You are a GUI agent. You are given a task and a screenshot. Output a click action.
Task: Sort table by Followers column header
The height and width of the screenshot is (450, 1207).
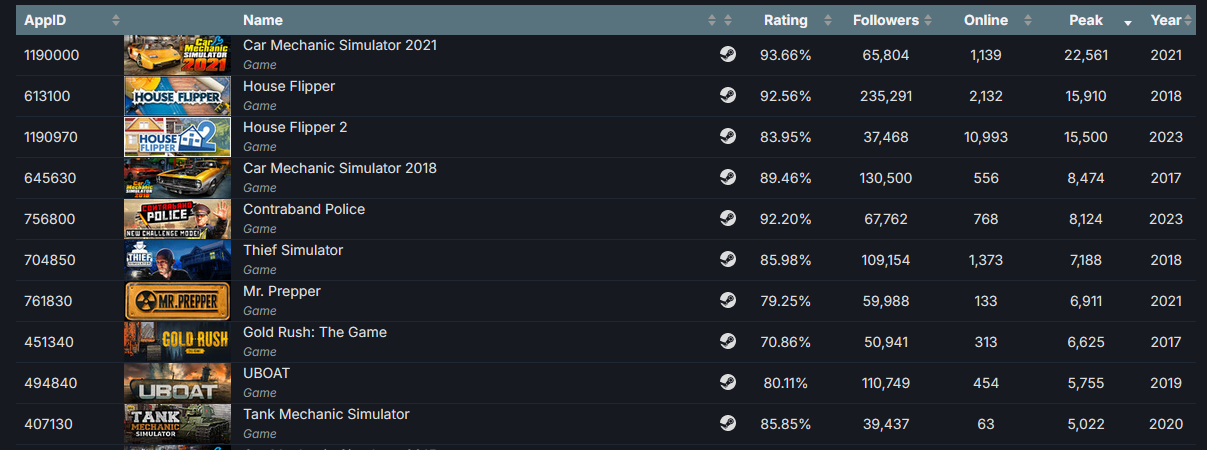coord(886,20)
